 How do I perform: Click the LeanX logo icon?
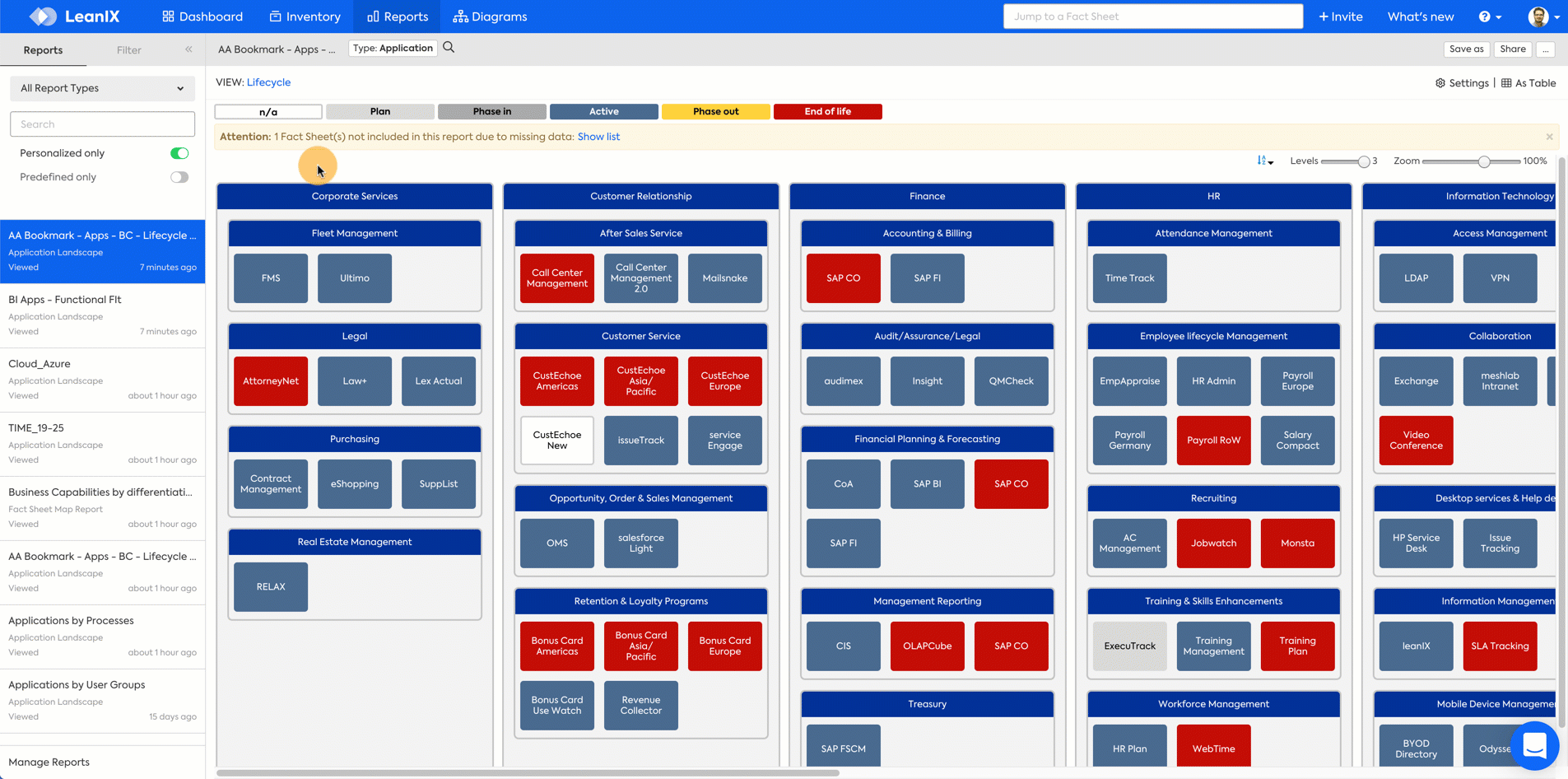(x=43, y=16)
